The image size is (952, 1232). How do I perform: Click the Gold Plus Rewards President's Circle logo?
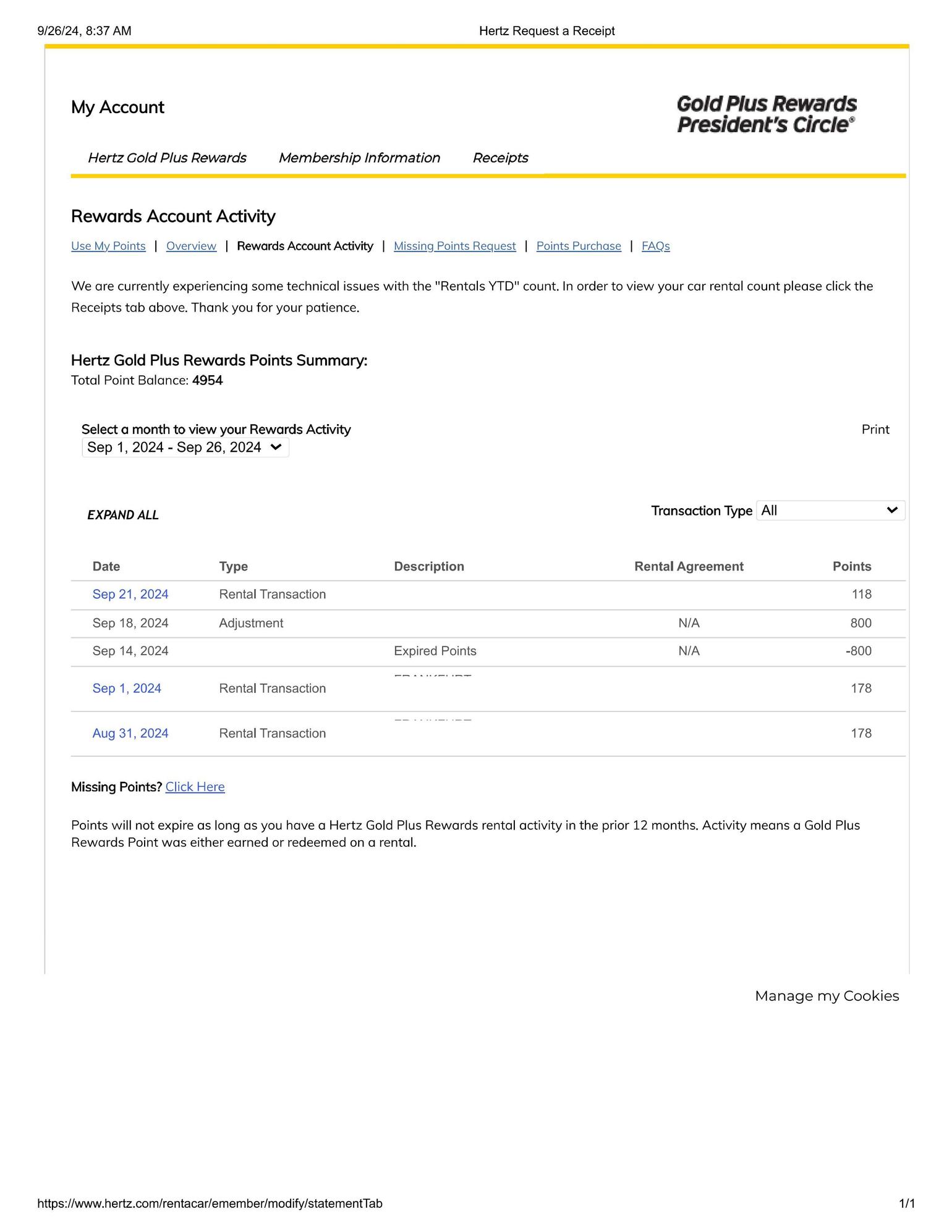pyautogui.click(x=767, y=114)
